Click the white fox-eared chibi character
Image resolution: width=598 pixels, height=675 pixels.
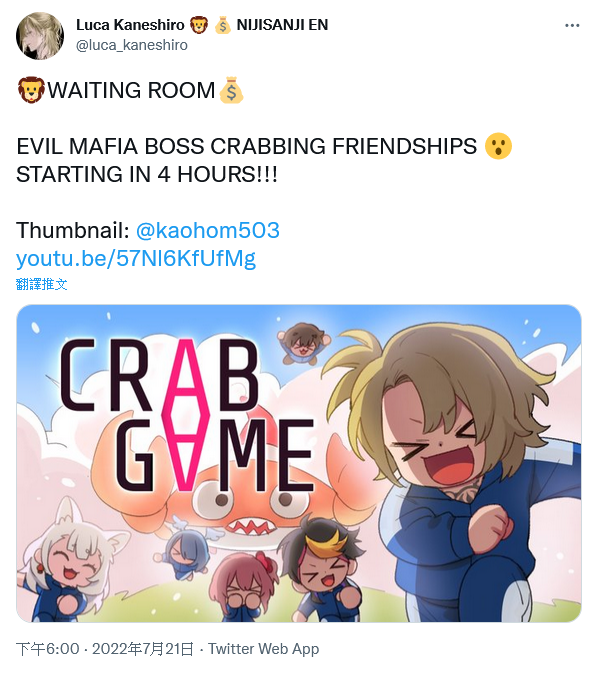(71, 562)
